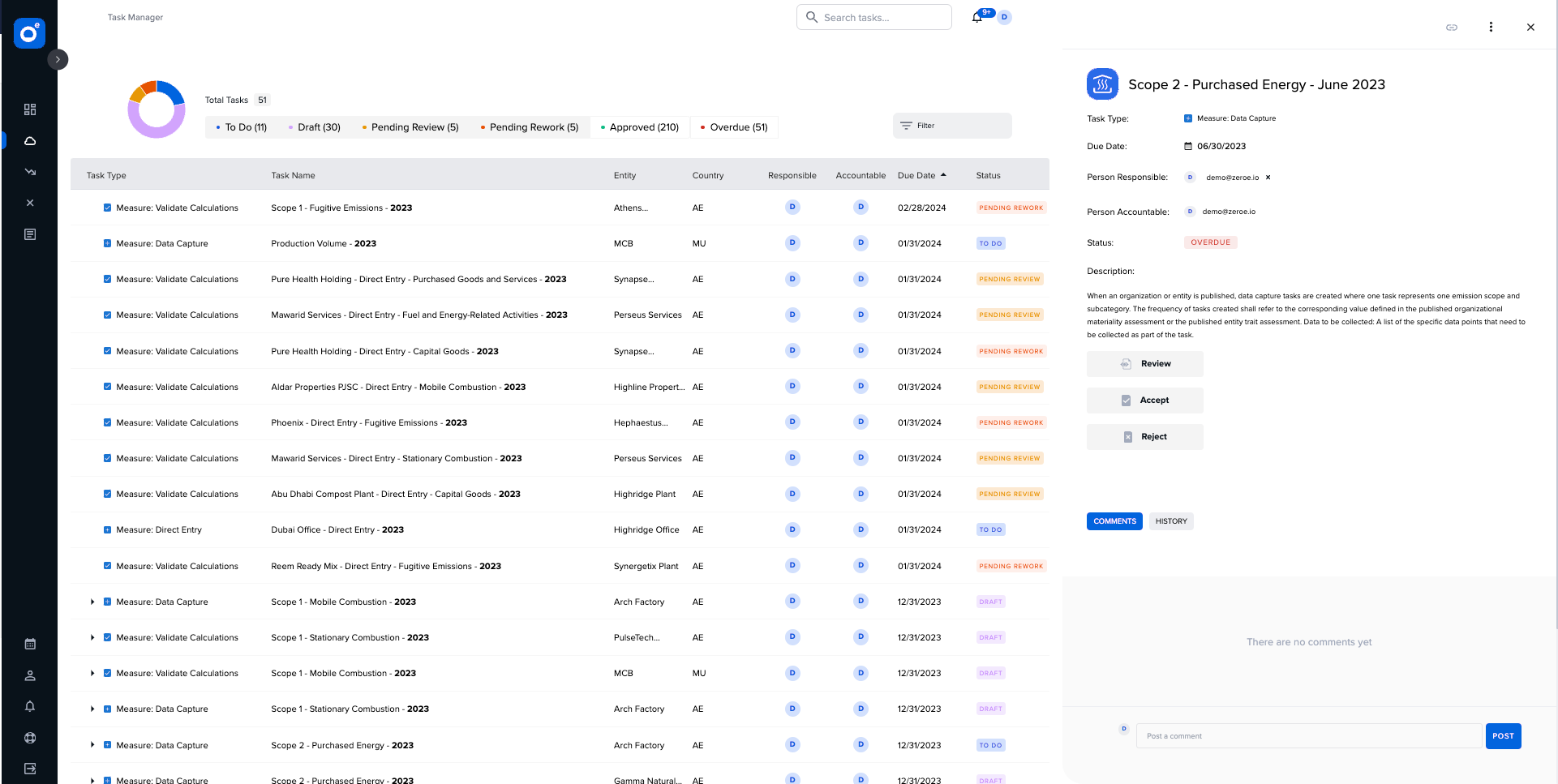Open the calendar icon in the sidebar

[x=30, y=643]
